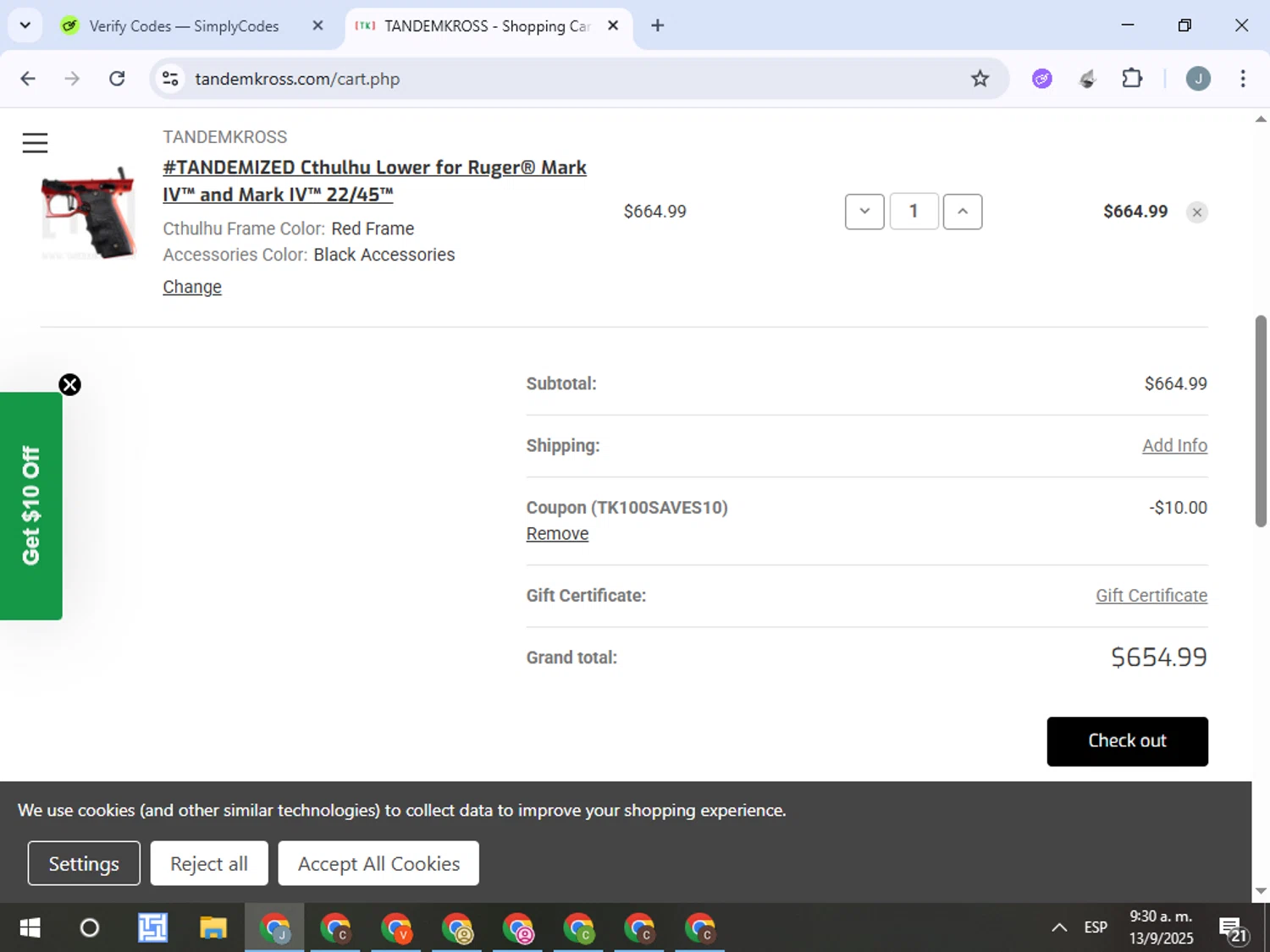Increase item quantity with up arrow
The image size is (1270, 952).
tap(963, 212)
